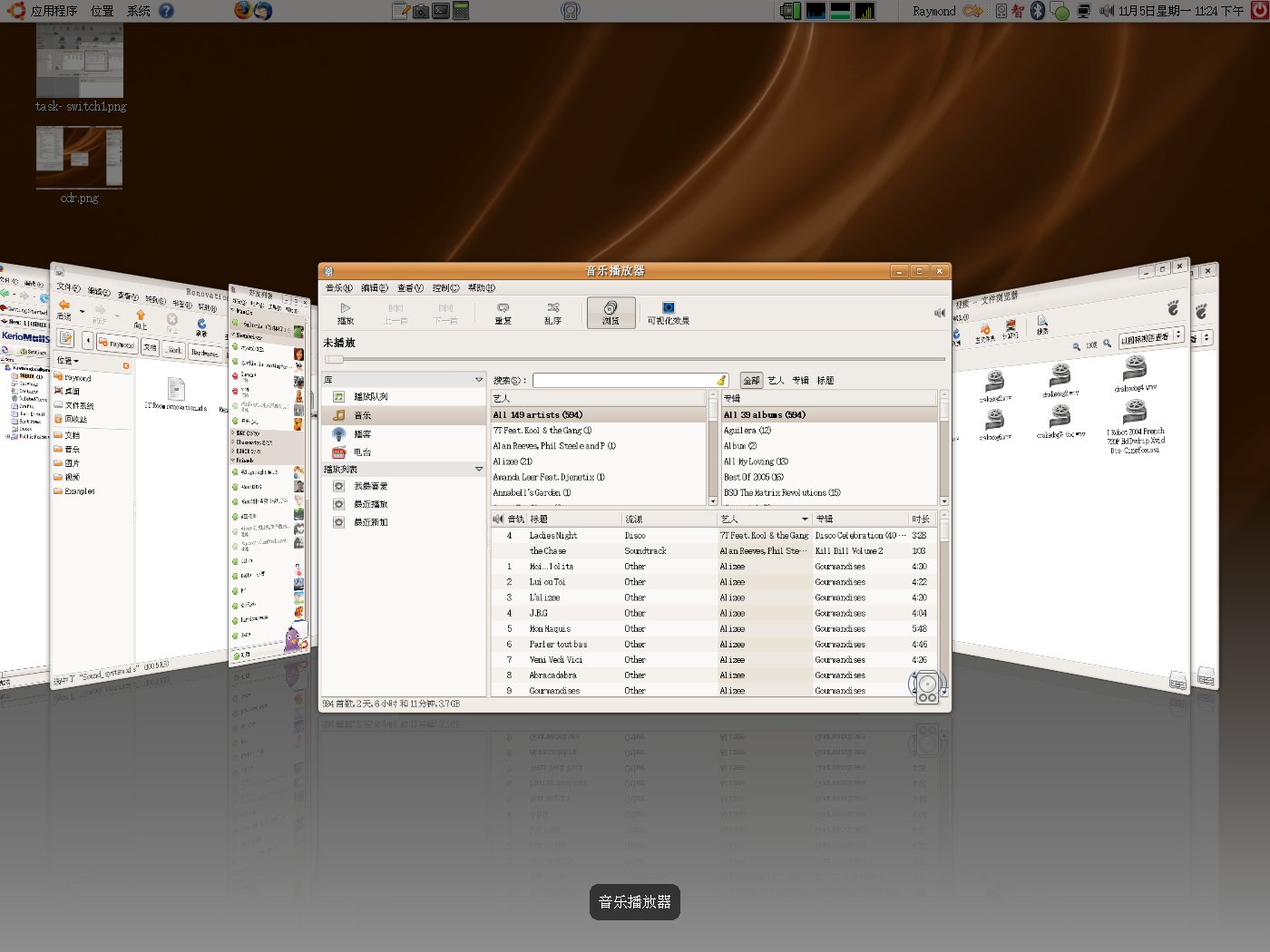This screenshot has height=952, width=1270.
Task: Toggle the 浏览 (browse) pane off
Action: coord(611,313)
